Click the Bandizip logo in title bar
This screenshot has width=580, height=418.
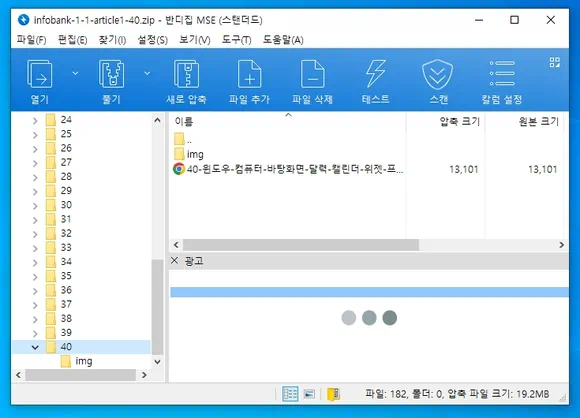pos(24,19)
